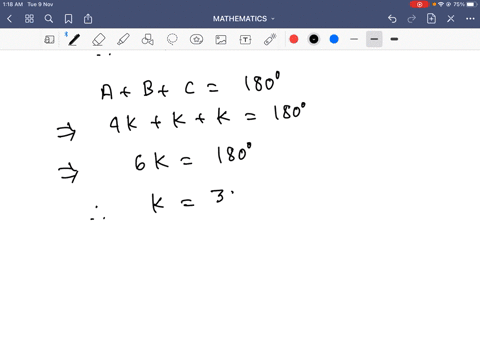
Task: Open the thumbnails grid view
Action: tap(29, 19)
